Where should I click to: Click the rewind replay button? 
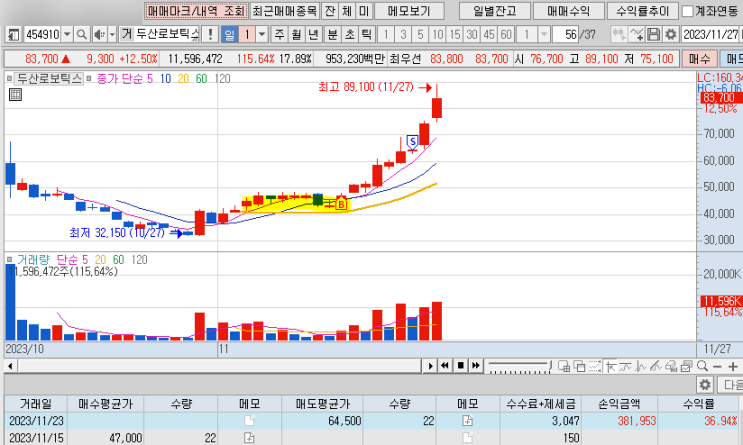445,366
